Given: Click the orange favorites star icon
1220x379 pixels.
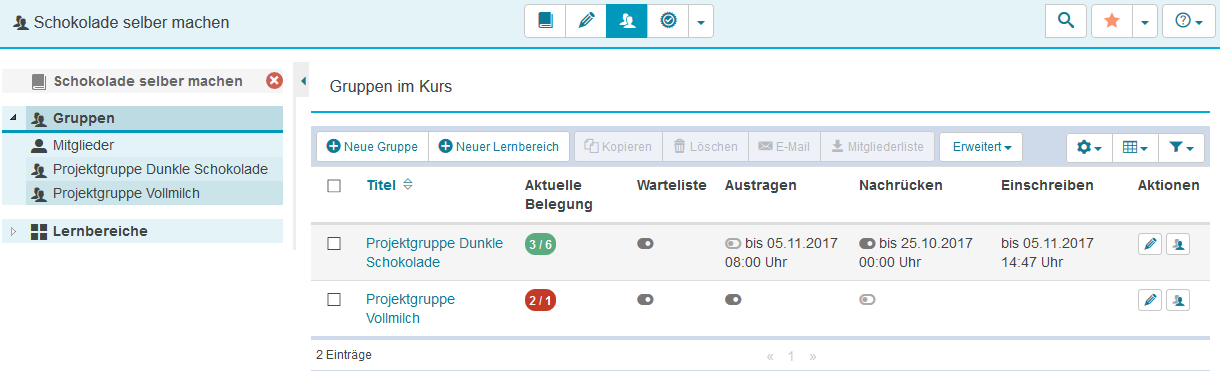Looking at the screenshot, I should pyautogui.click(x=1112, y=21).
